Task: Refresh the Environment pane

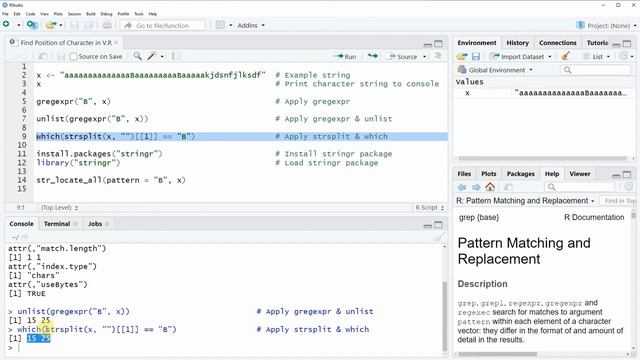Action: (x=623, y=56)
